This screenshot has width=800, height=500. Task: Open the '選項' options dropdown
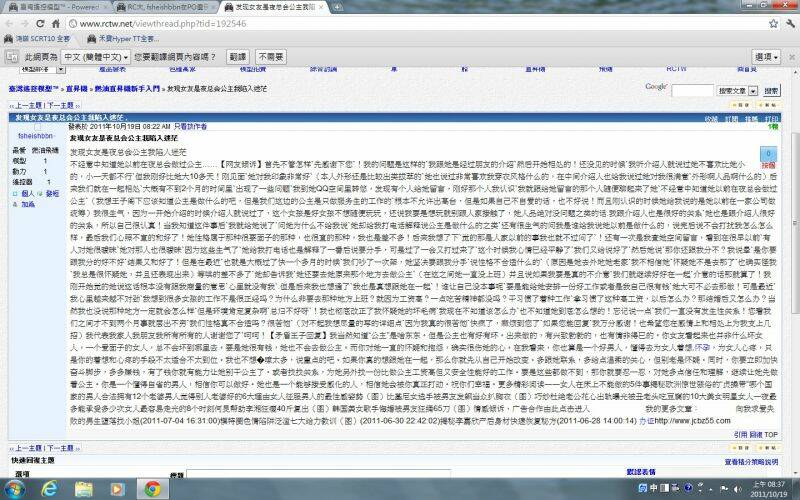[x=766, y=57]
